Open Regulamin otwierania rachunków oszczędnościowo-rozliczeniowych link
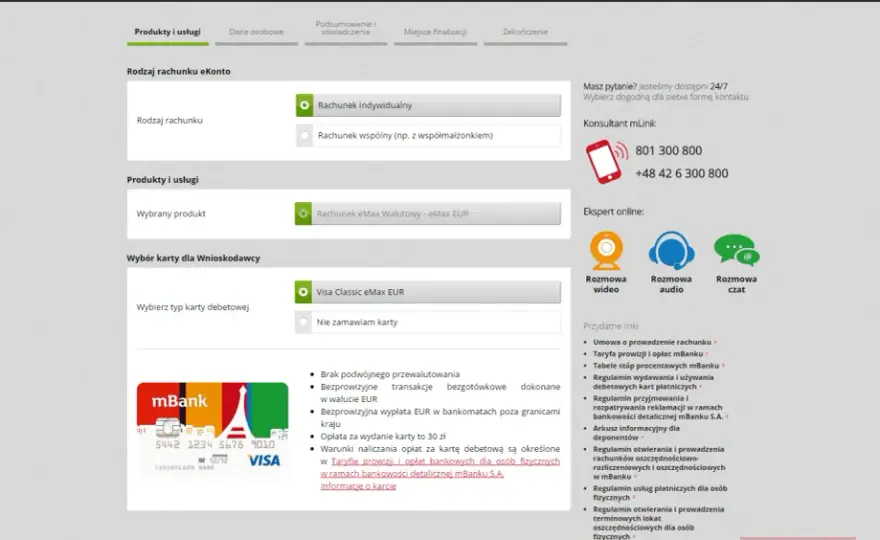The image size is (880, 540). (x=659, y=463)
